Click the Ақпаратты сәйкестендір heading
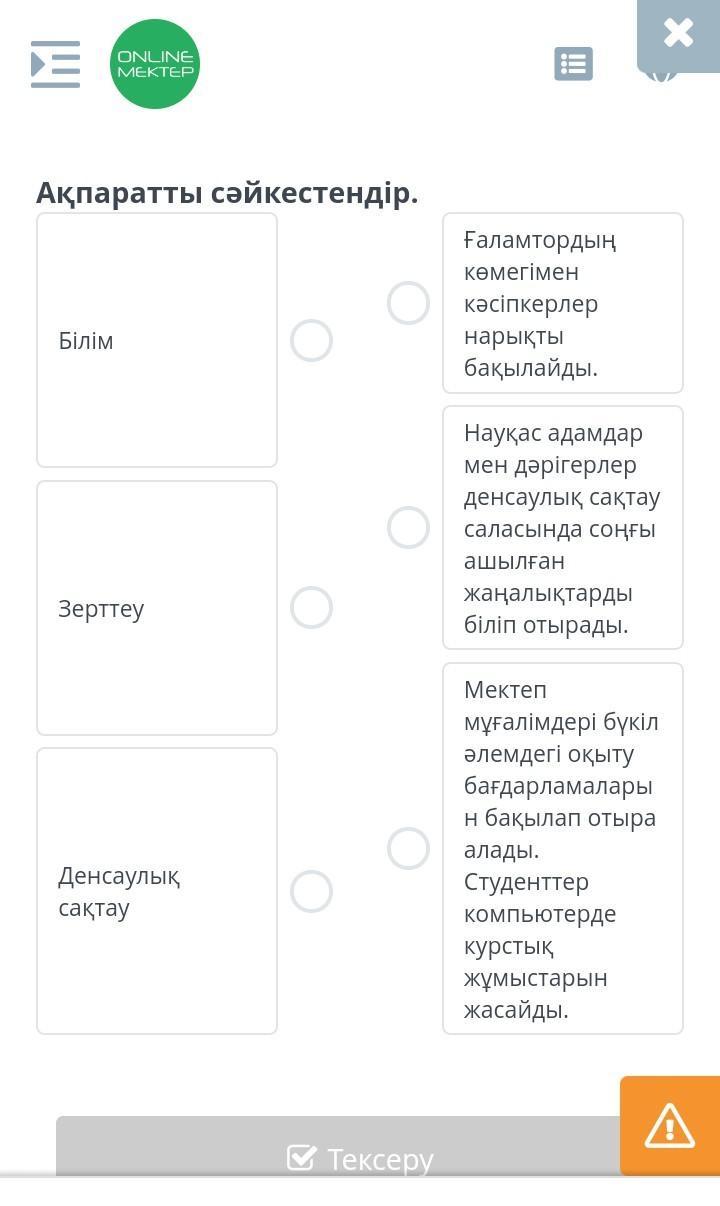Viewport: 720px width, 1206px height. point(227,193)
